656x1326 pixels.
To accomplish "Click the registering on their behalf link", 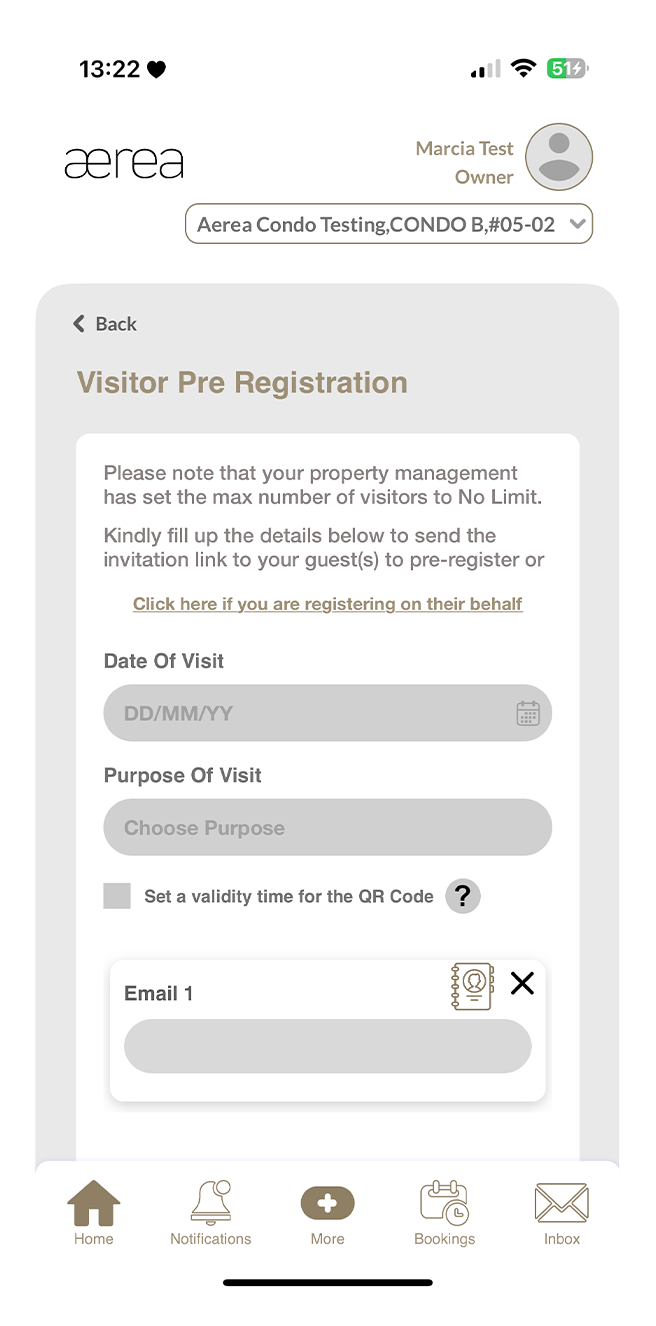I will [x=327, y=604].
